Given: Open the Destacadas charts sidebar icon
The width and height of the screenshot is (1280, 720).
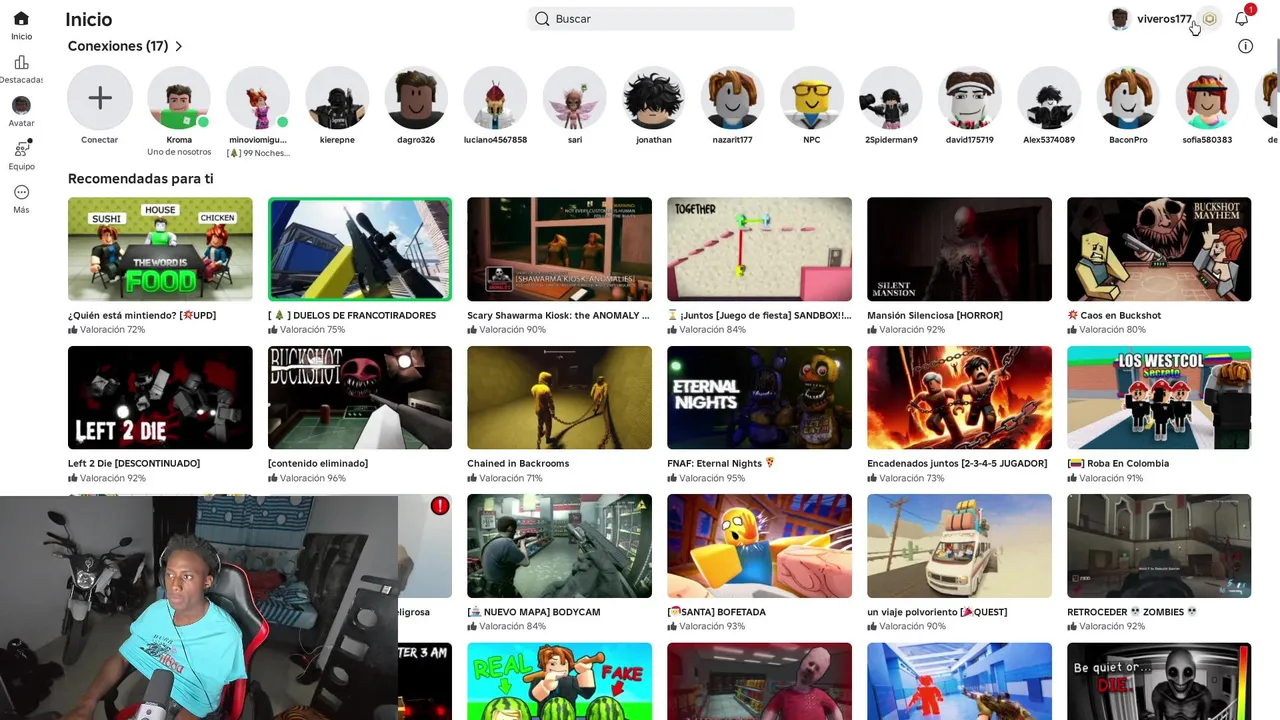Looking at the screenshot, I should pyautogui.click(x=21, y=62).
